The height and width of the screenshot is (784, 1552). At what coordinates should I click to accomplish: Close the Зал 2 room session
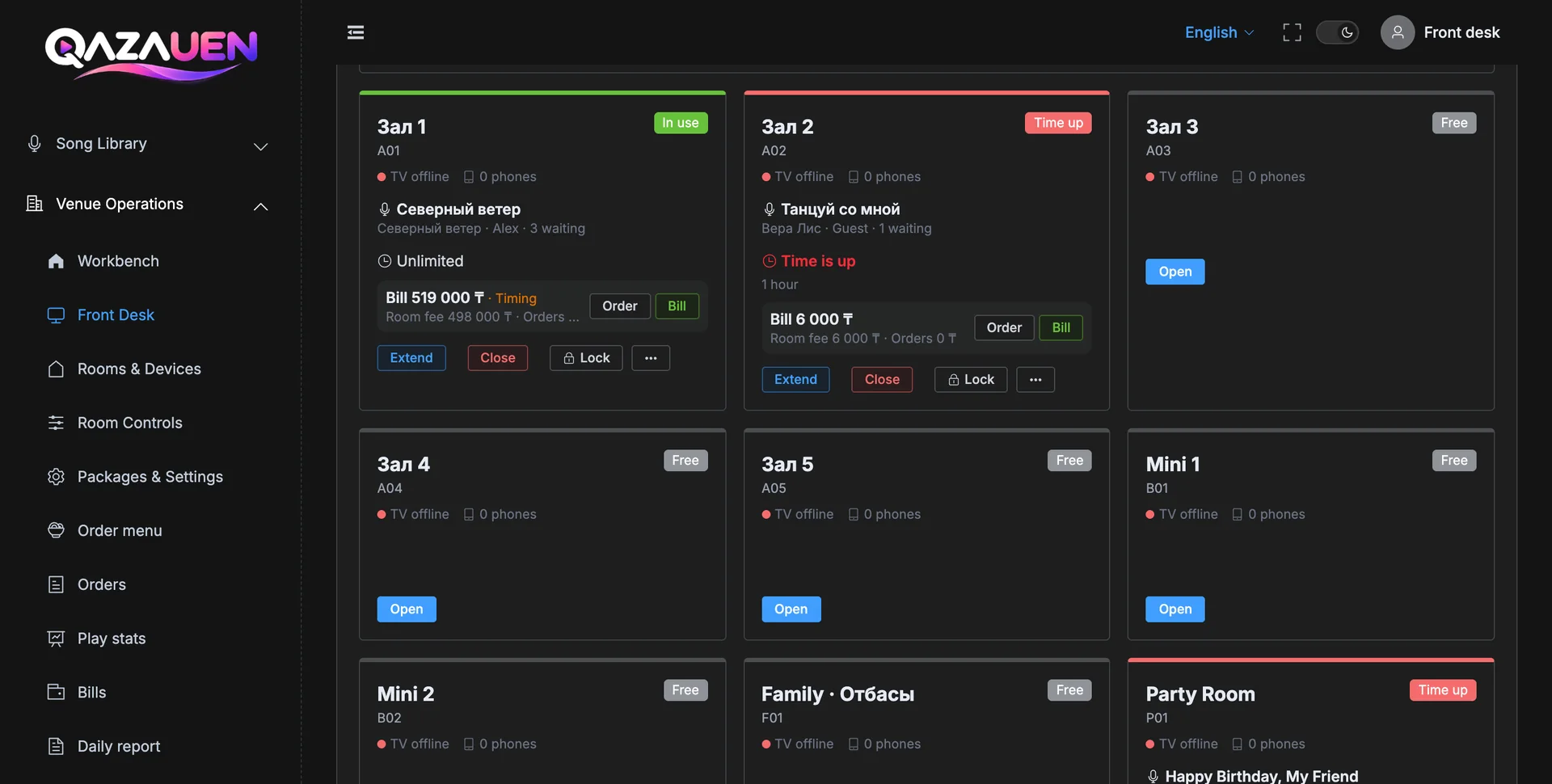(x=882, y=380)
